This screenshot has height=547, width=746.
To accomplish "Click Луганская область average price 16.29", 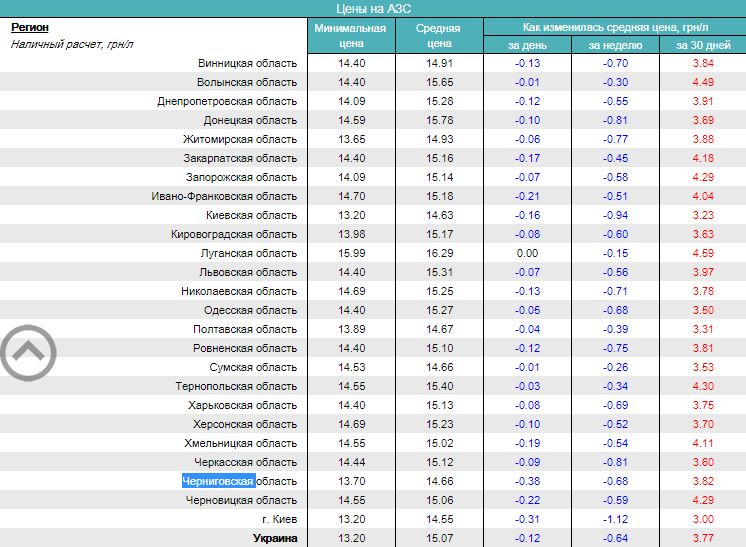I will (x=439, y=254).
